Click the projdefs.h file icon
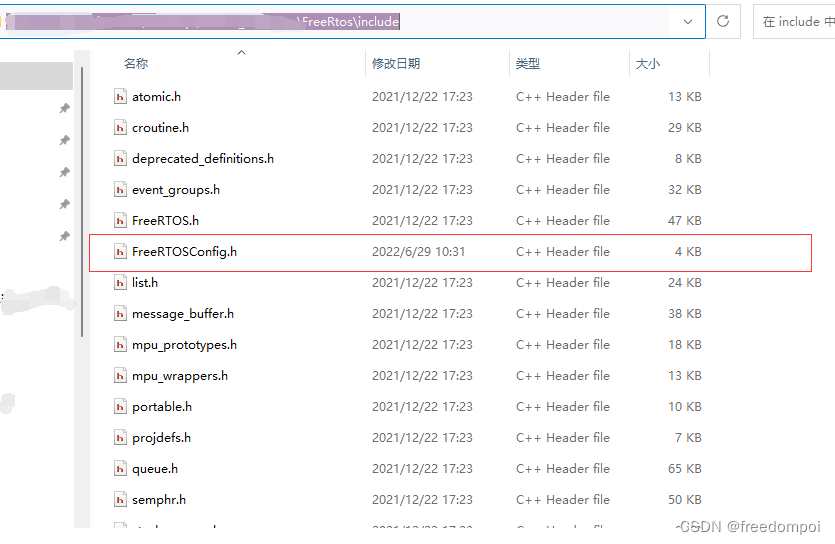Viewport: 835px width, 544px height. [120, 438]
